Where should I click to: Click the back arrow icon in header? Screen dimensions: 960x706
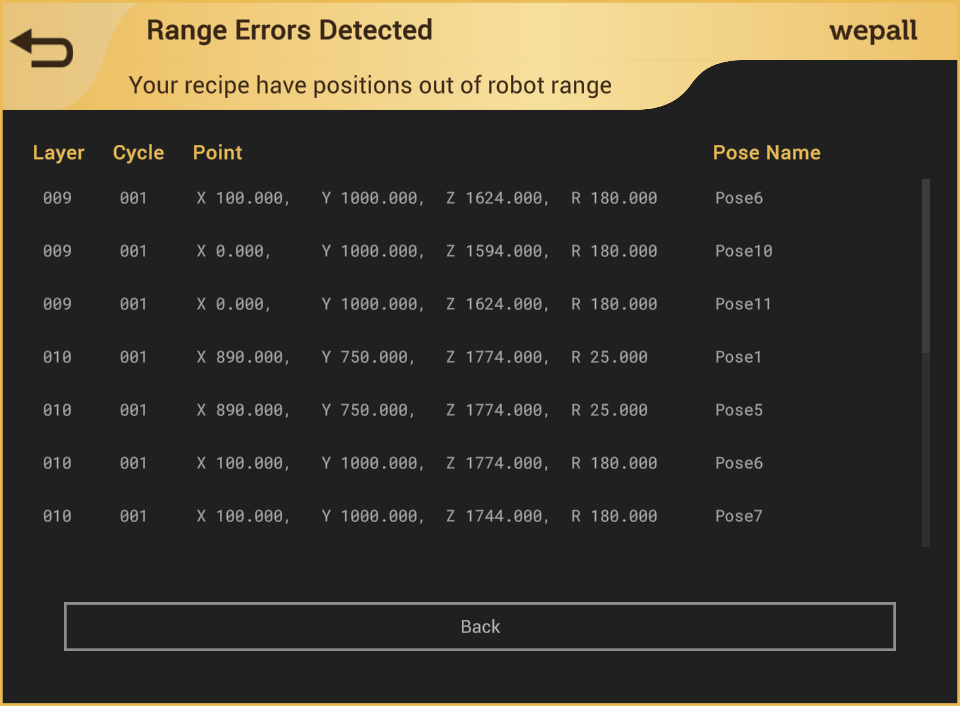point(42,48)
